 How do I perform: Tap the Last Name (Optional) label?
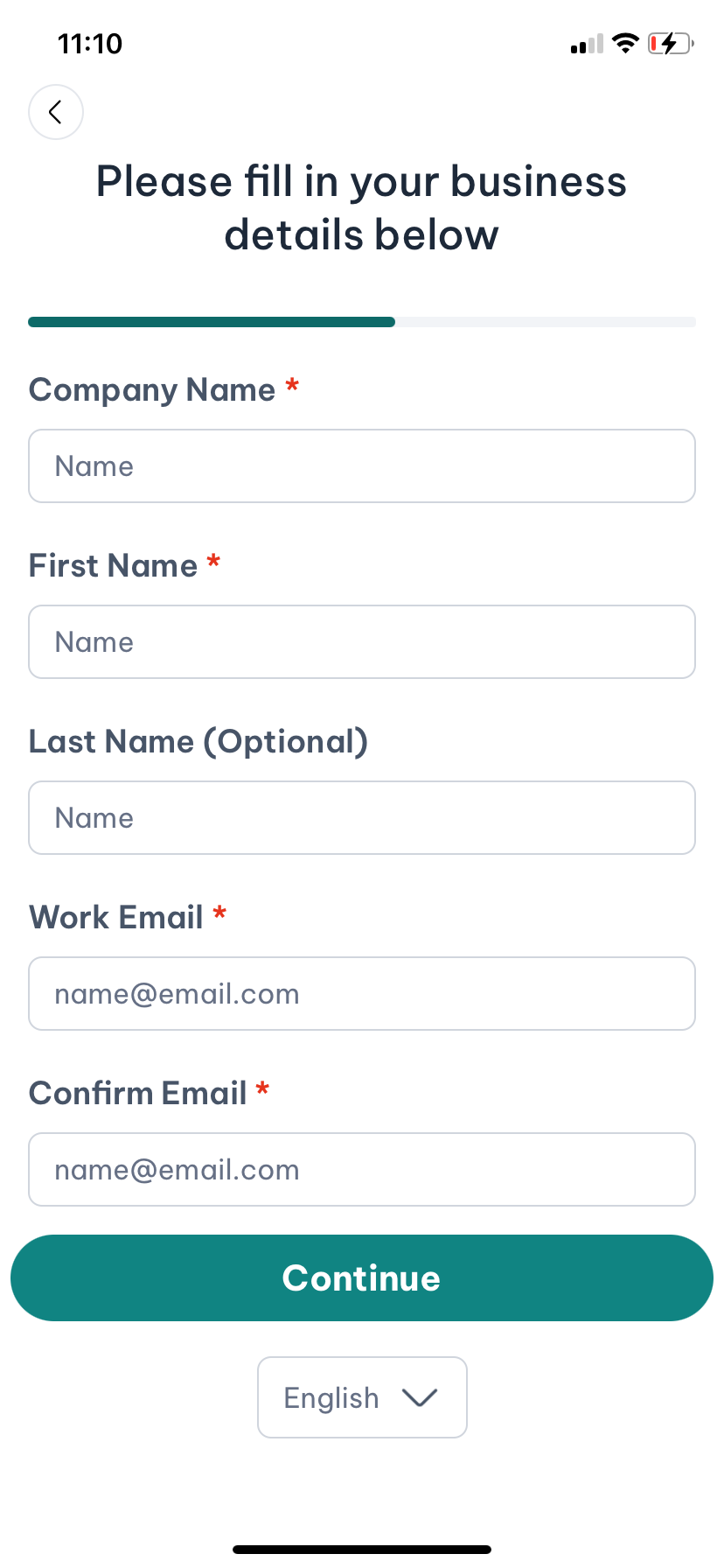coord(198,742)
